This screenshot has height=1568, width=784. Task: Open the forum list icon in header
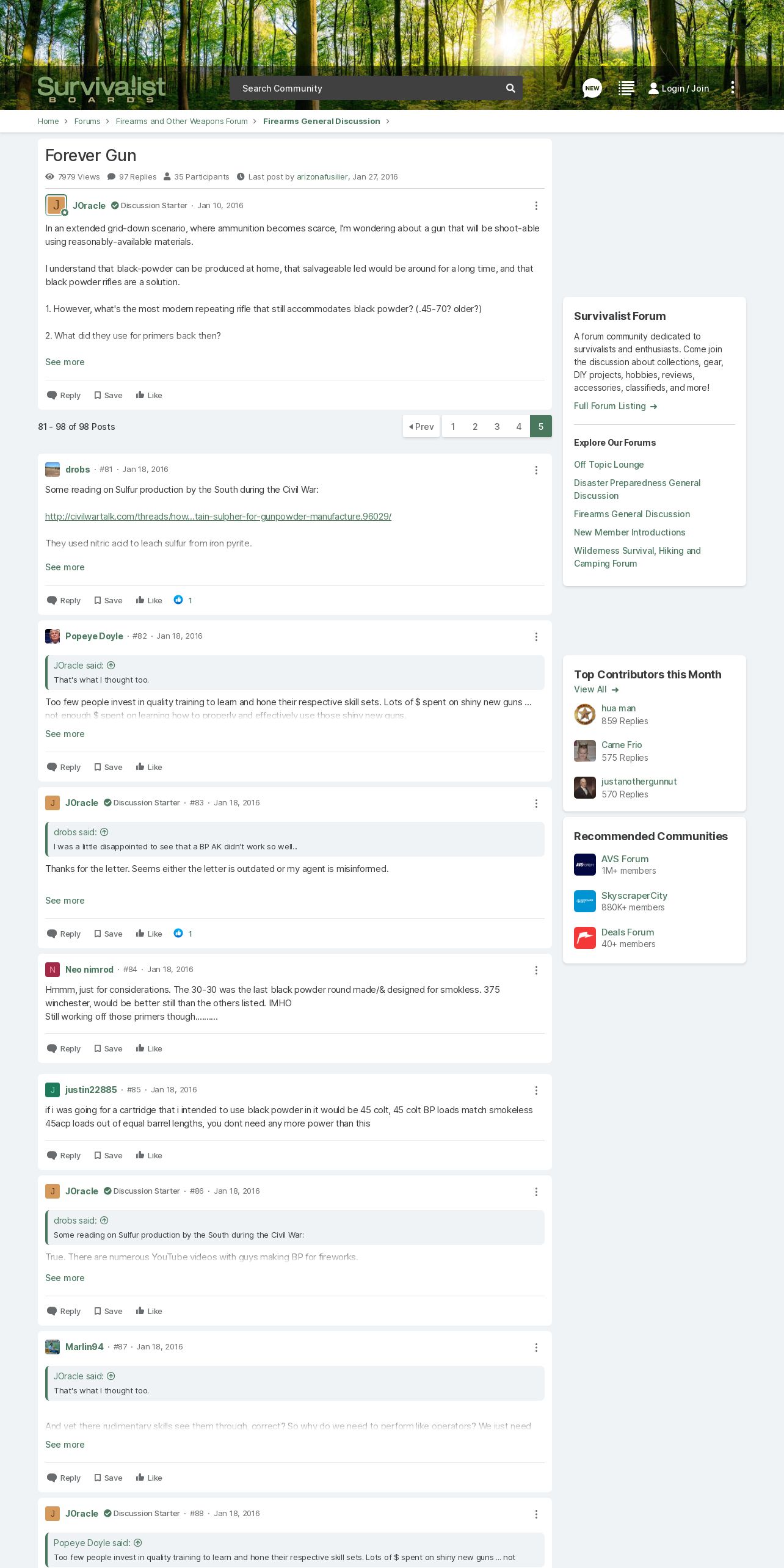[x=626, y=89]
